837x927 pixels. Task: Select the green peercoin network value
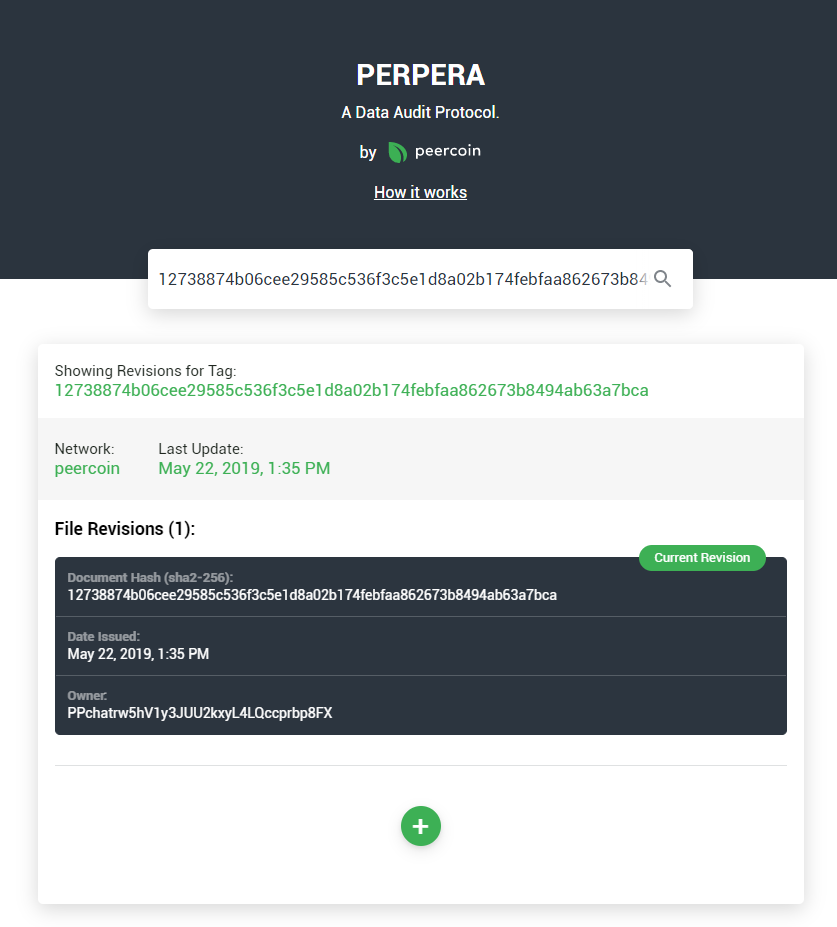87,468
